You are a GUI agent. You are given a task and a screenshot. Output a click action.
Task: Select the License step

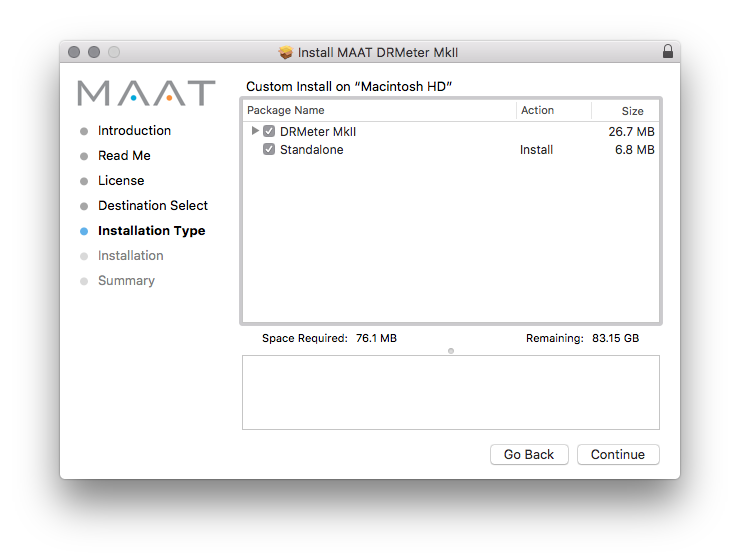121,180
